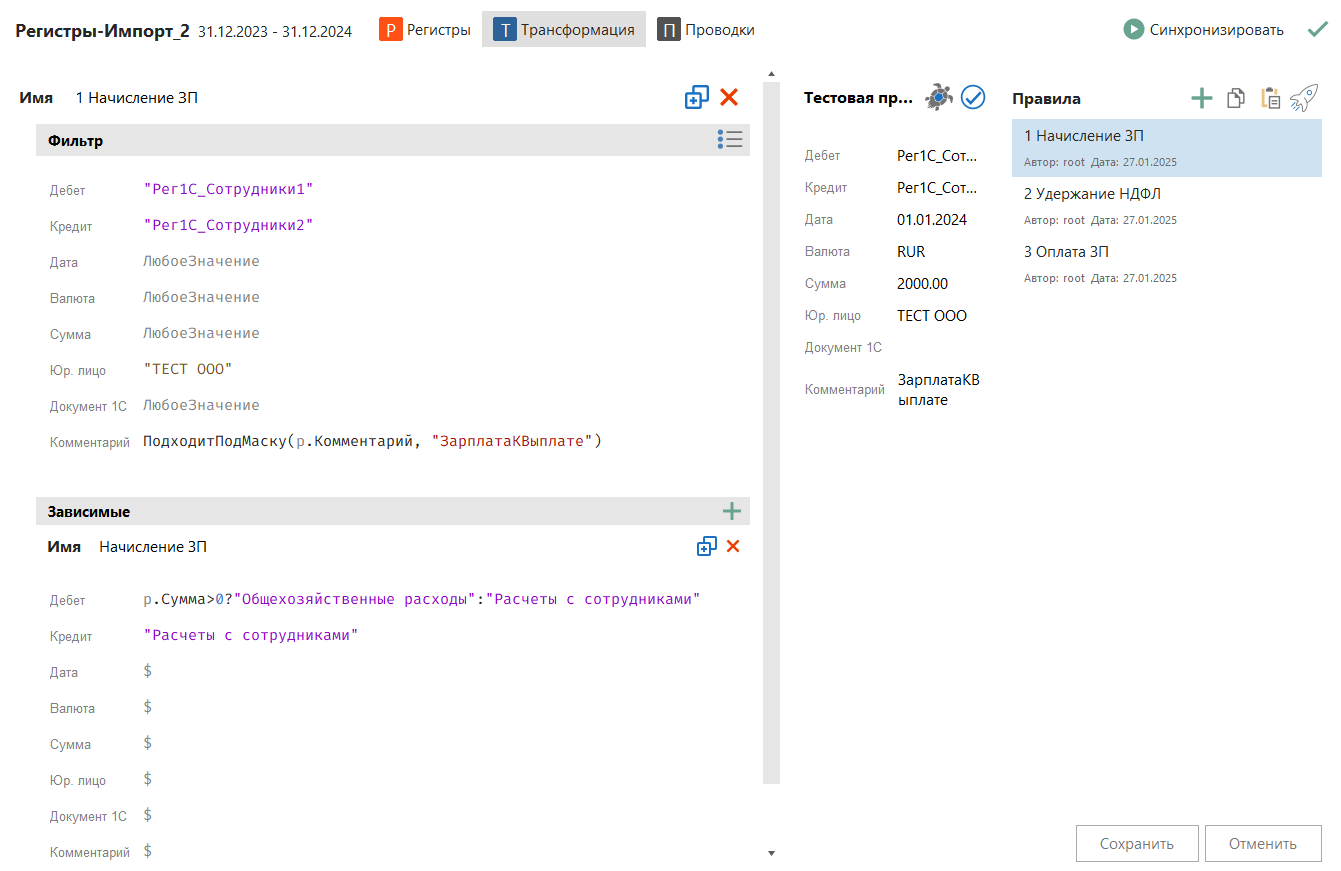Click the green checkmark next to Синхронизировать
This screenshot has height=871, width=1341.
point(1317,30)
